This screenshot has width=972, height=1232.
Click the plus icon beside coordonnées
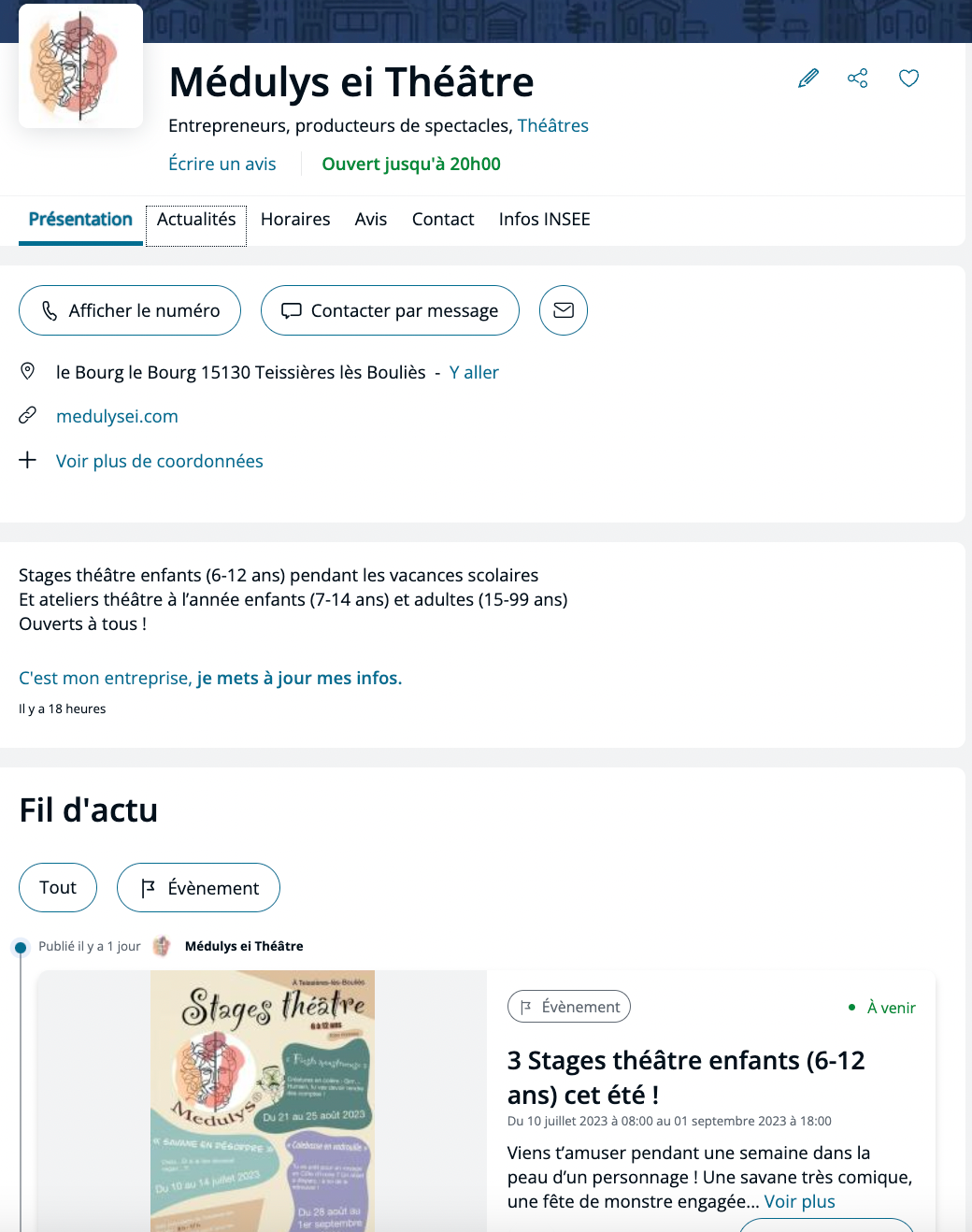tap(28, 460)
